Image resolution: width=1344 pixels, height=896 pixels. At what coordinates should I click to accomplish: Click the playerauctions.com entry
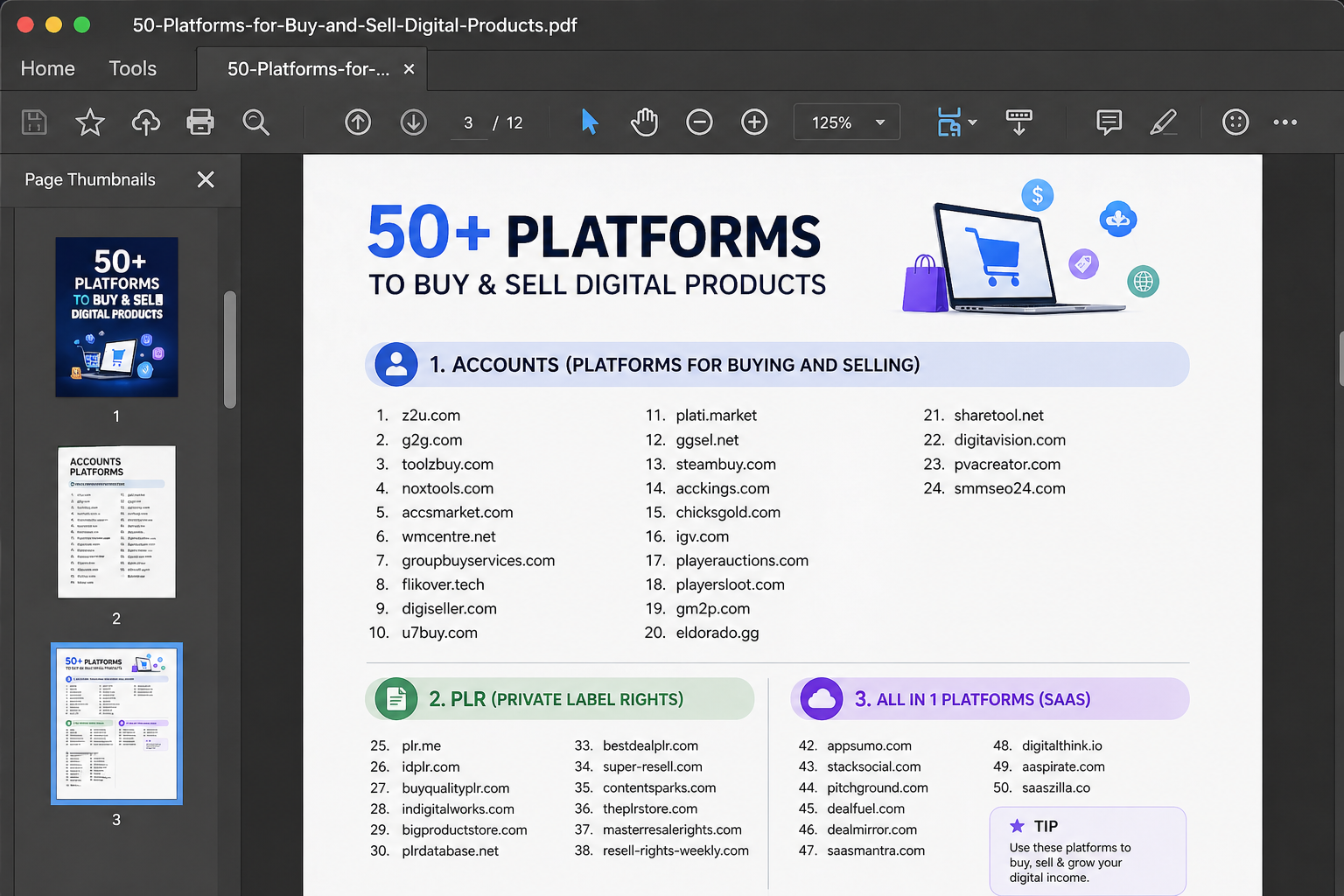coord(742,561)
